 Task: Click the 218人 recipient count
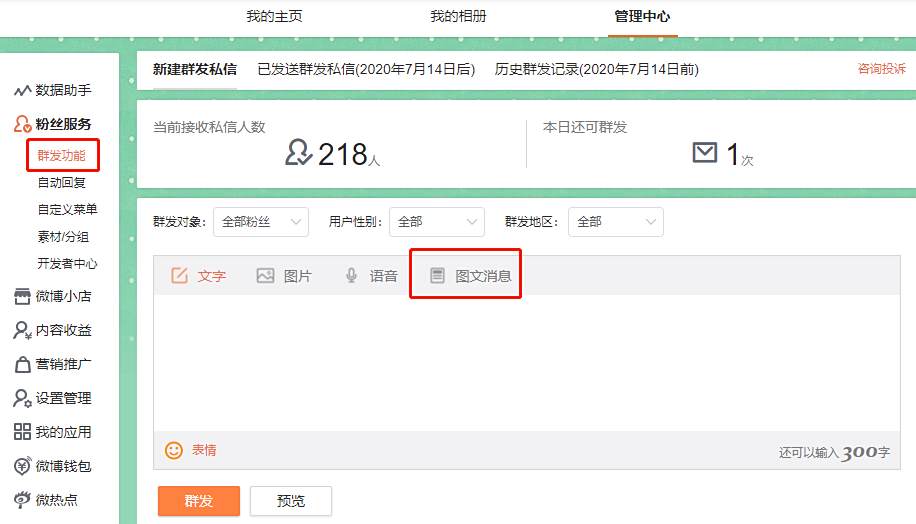349,155
